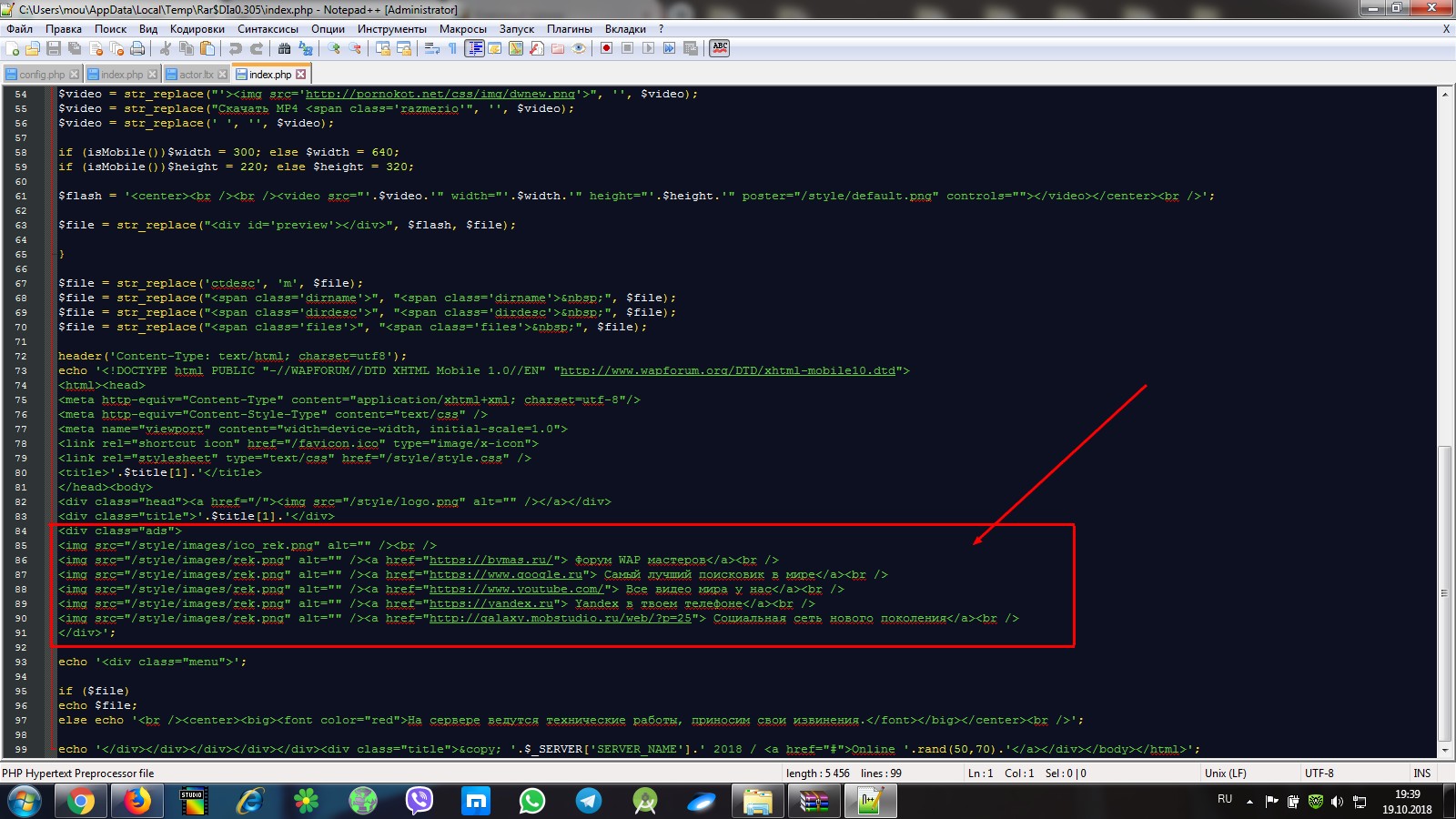The image size is (1456, 819).
Task: Close the active index.php tab
Action: [301, 75]
